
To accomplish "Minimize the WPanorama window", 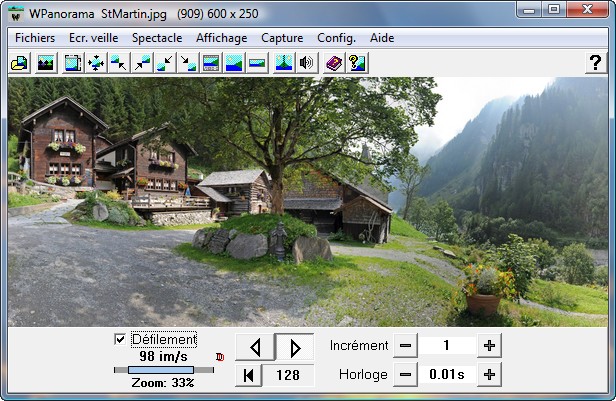I will (x=529, y=9).
